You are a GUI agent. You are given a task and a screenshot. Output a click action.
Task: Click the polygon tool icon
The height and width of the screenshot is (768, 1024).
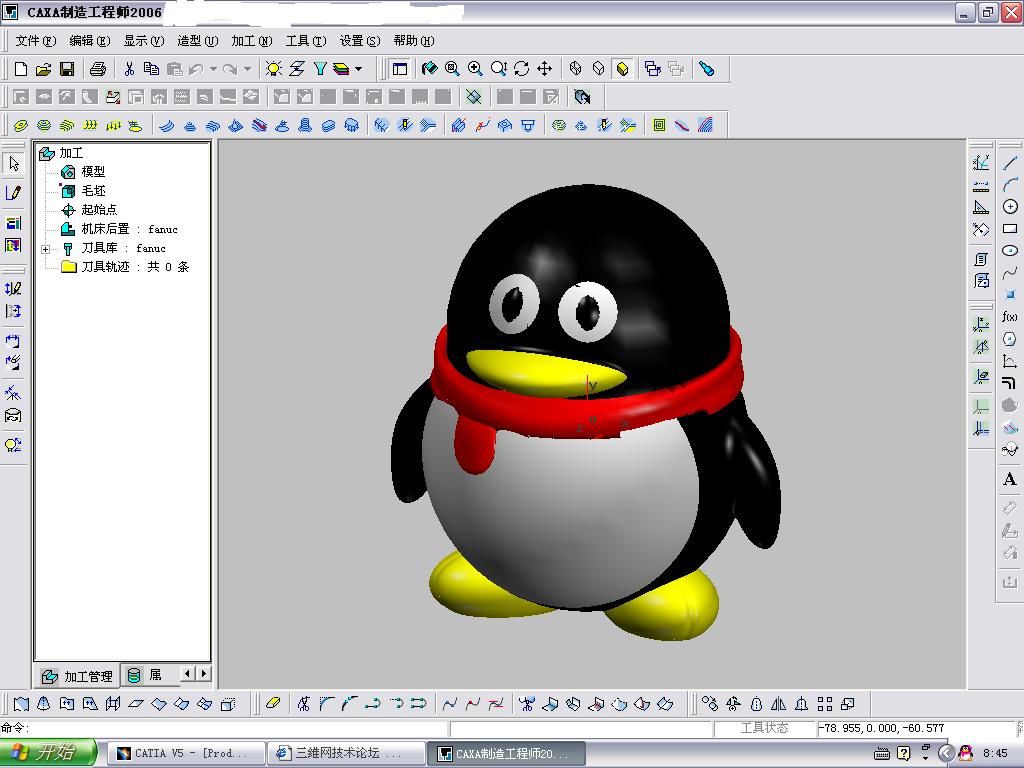point(1010,339)
